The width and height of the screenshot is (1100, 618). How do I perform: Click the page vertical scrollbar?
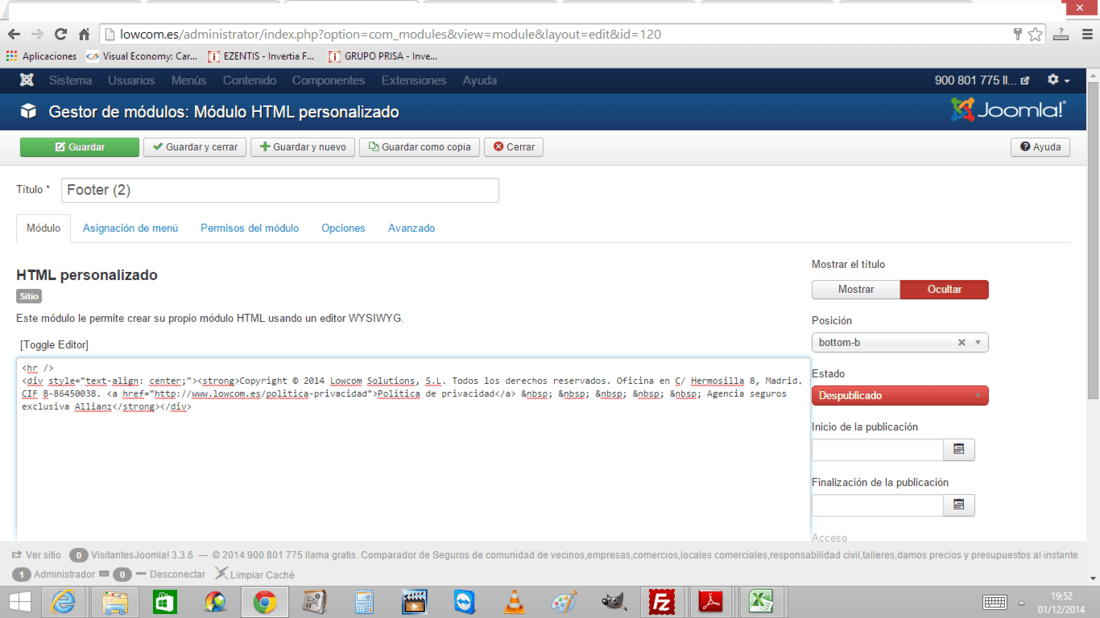(x=1093, y=242)
